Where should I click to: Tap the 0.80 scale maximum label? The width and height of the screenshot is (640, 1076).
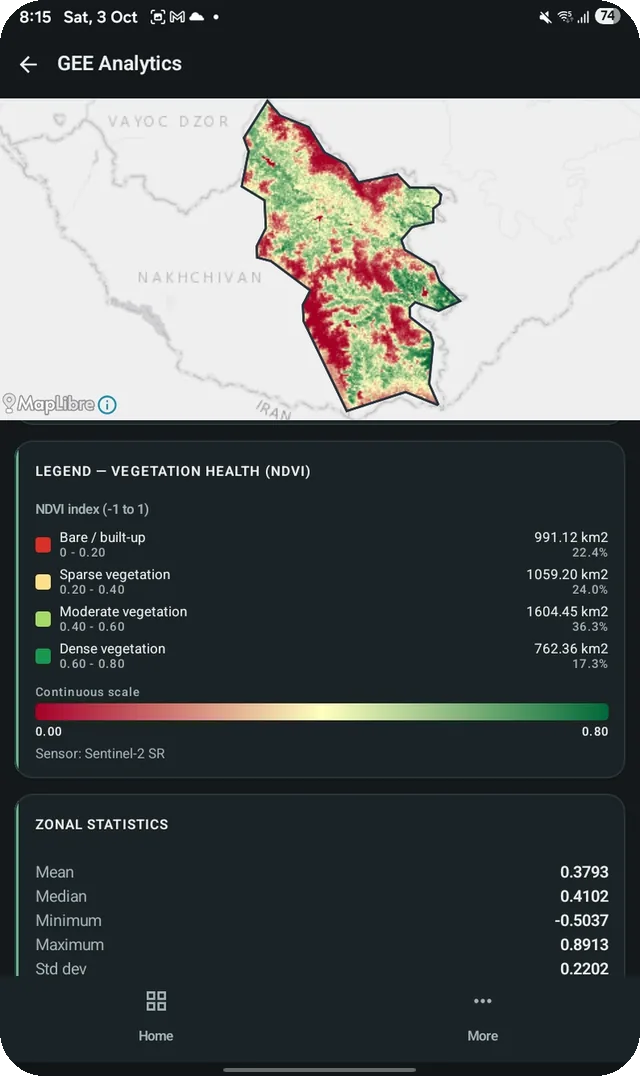click(595, 732)
